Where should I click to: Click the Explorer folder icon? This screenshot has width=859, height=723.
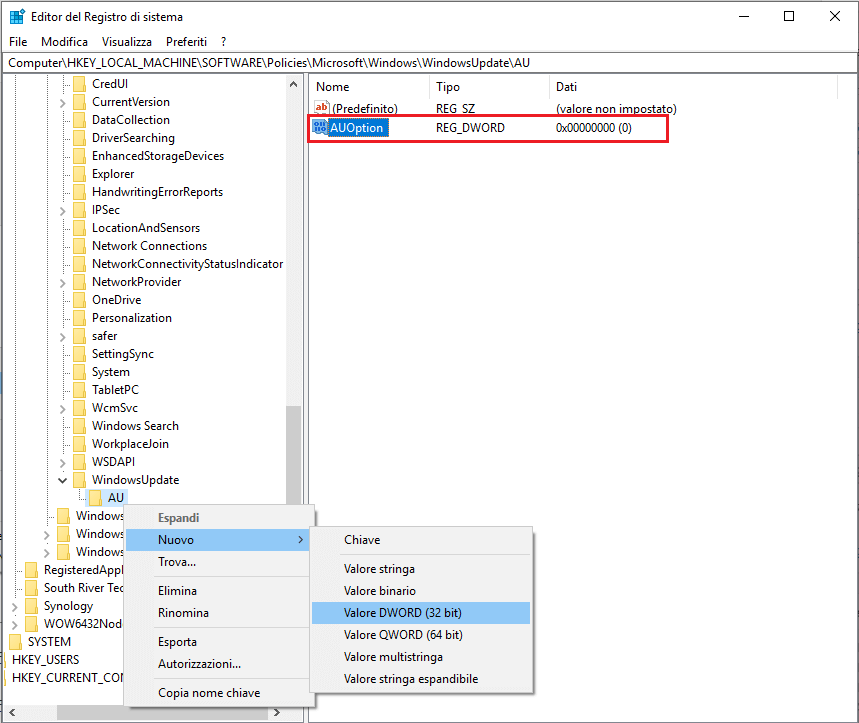(79, 174)
